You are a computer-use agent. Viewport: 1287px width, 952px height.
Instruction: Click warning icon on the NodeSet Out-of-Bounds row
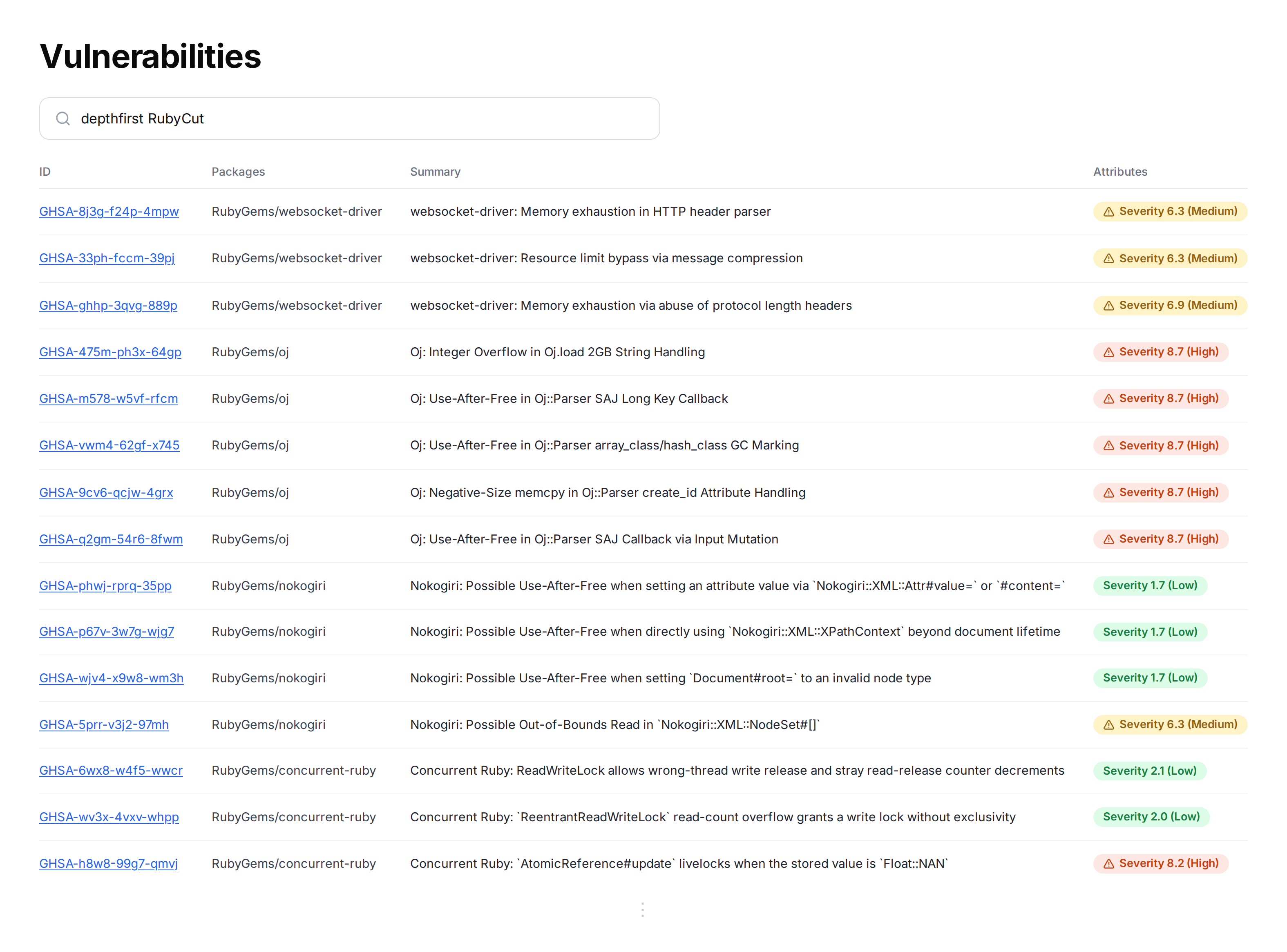pos(1108,726)
